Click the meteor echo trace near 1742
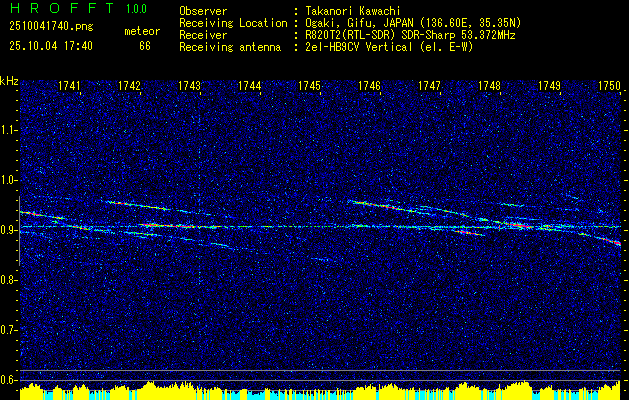The image size is (629, 400). pyautogui.click(x=138, y=206)
